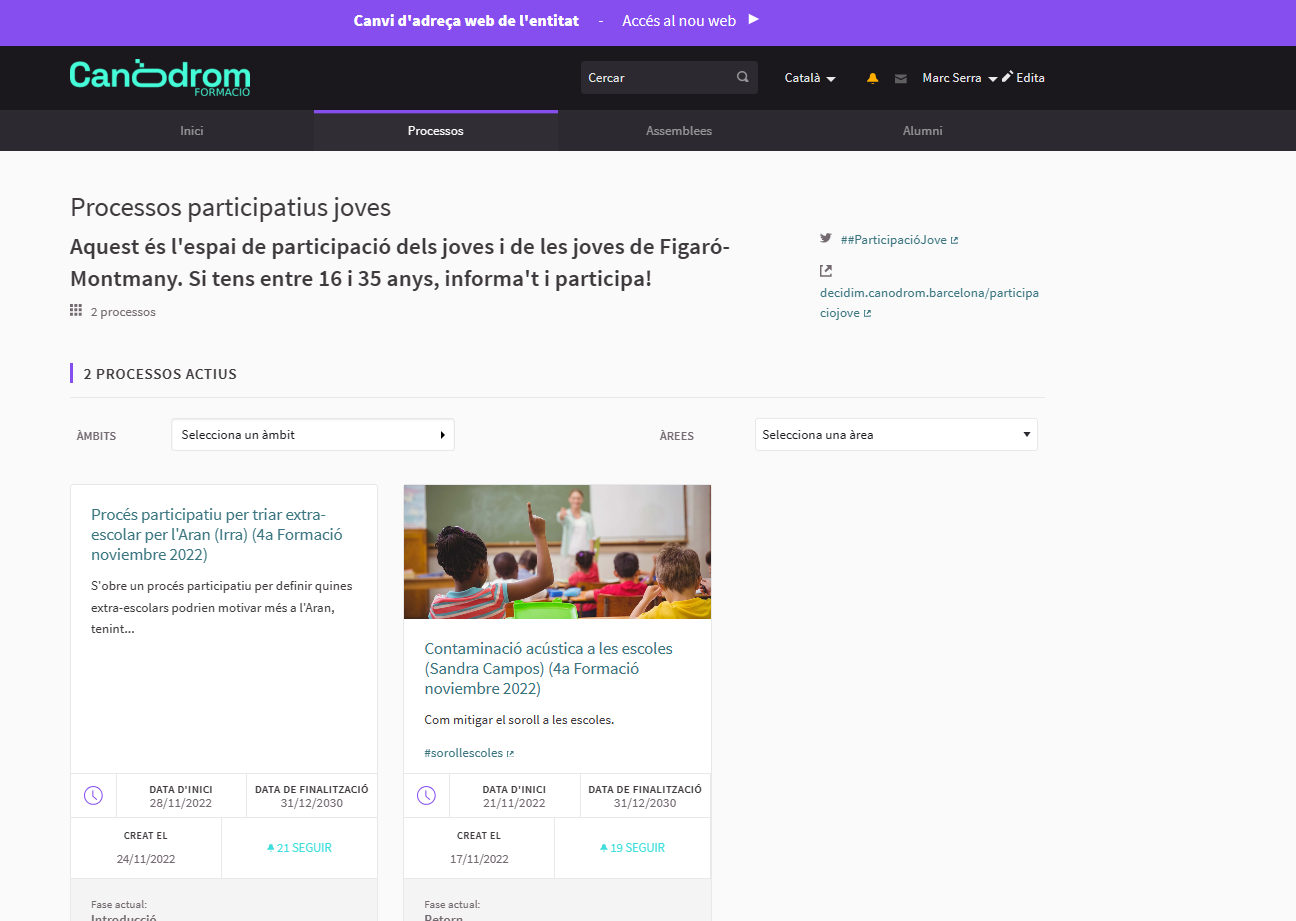The image size is (1296, 921).
Task: Click the 19 Seguir follow button
Action: pyautogui.click(x=632, y=848)
